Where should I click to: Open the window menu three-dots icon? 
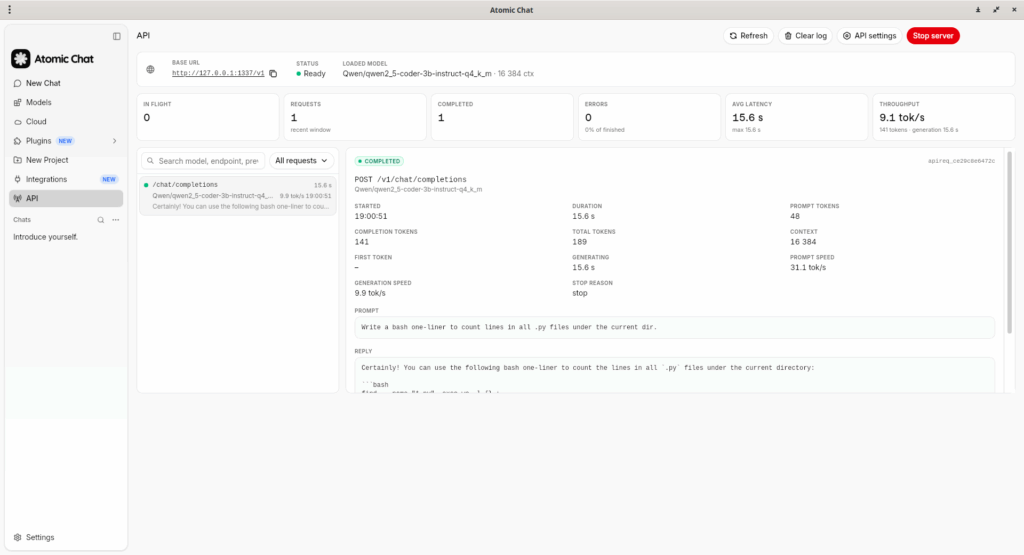click(9, 10)
